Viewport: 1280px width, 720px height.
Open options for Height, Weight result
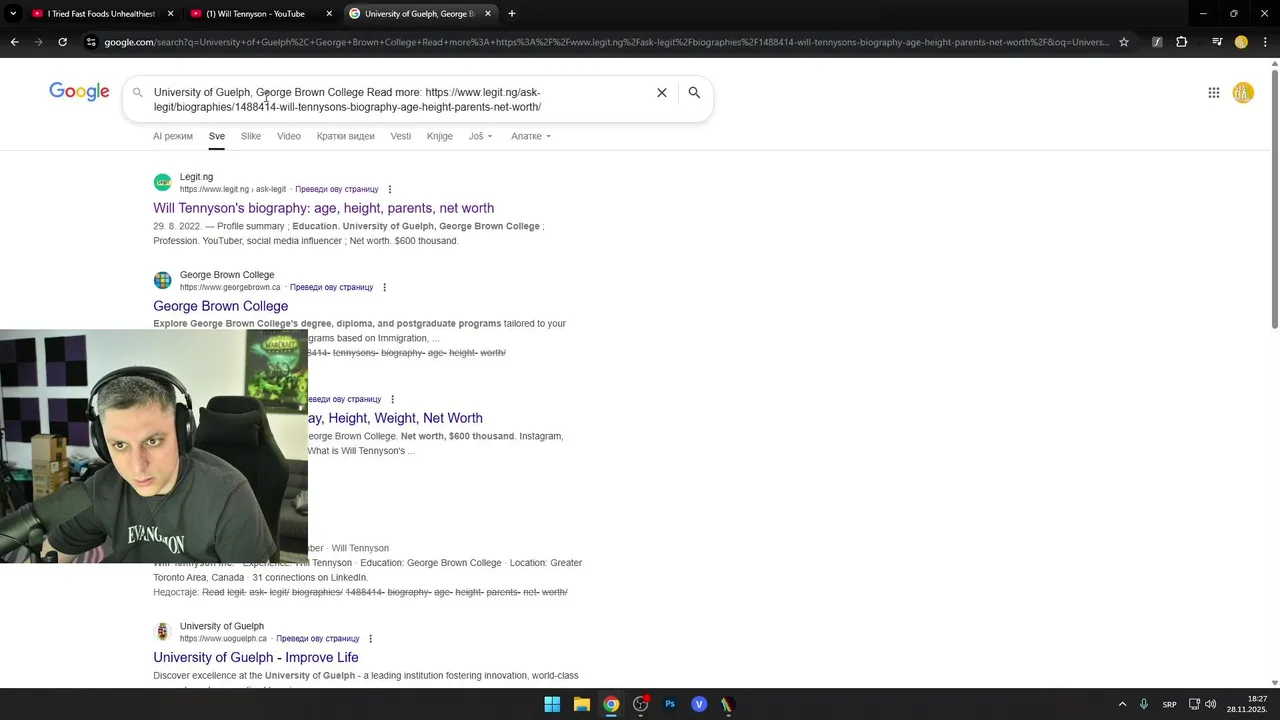pyautogui.click(x=392, y=399)
